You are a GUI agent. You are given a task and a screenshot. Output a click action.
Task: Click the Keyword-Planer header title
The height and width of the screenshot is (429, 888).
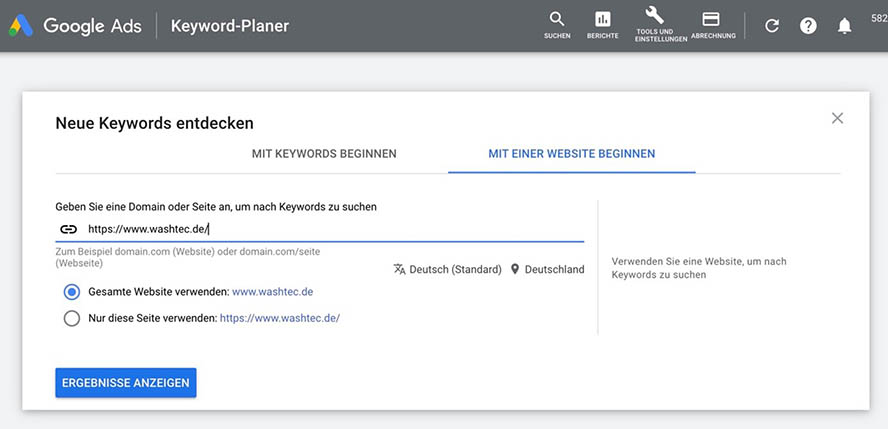(x=230, y=26)
